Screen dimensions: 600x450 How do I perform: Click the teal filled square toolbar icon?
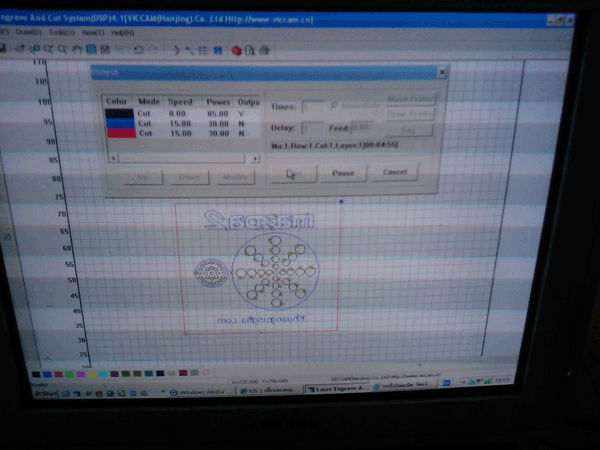[x=91, y=49]
